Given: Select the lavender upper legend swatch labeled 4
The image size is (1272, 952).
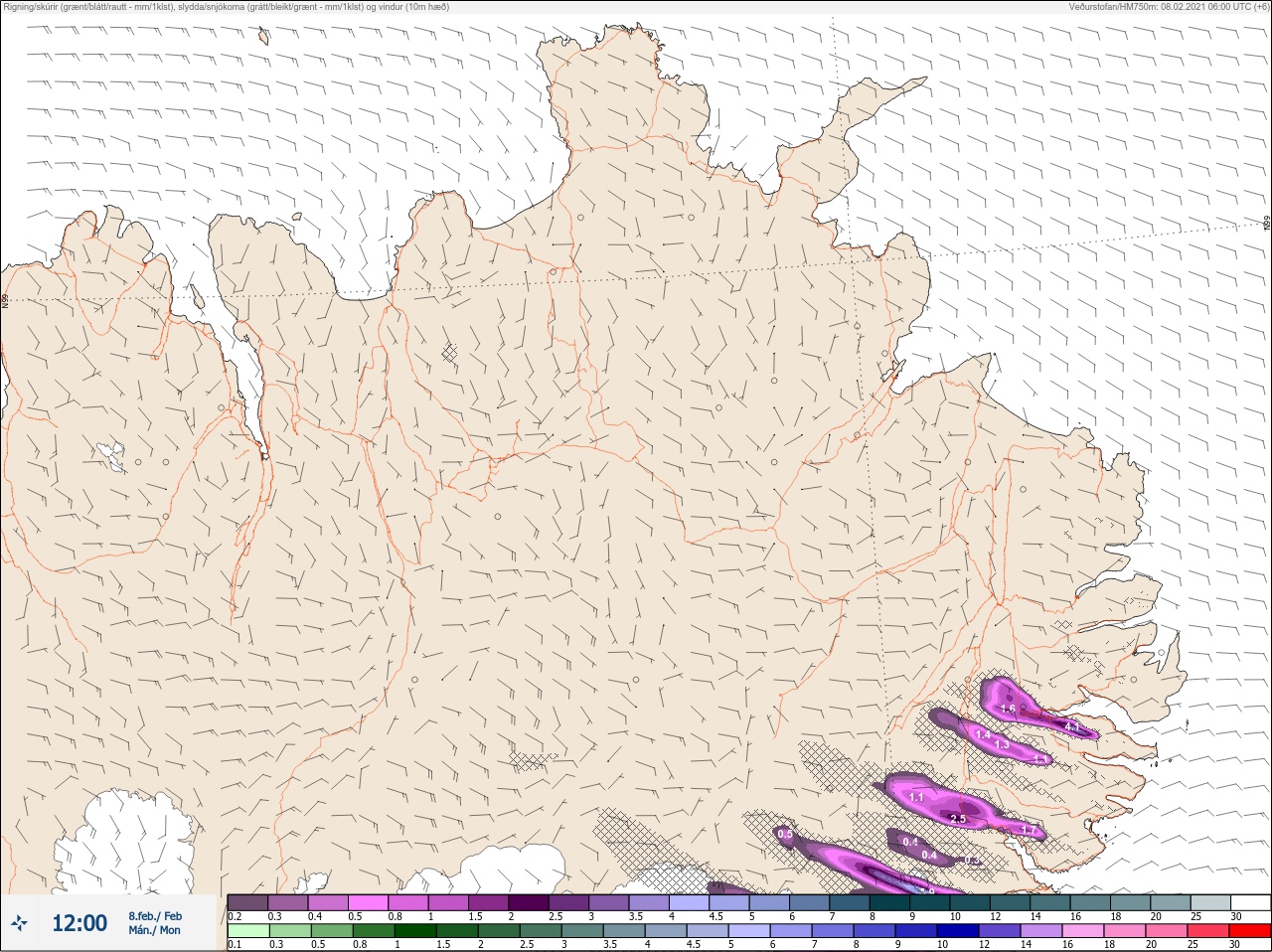Looking at the screenshot, I should point(689,903).
